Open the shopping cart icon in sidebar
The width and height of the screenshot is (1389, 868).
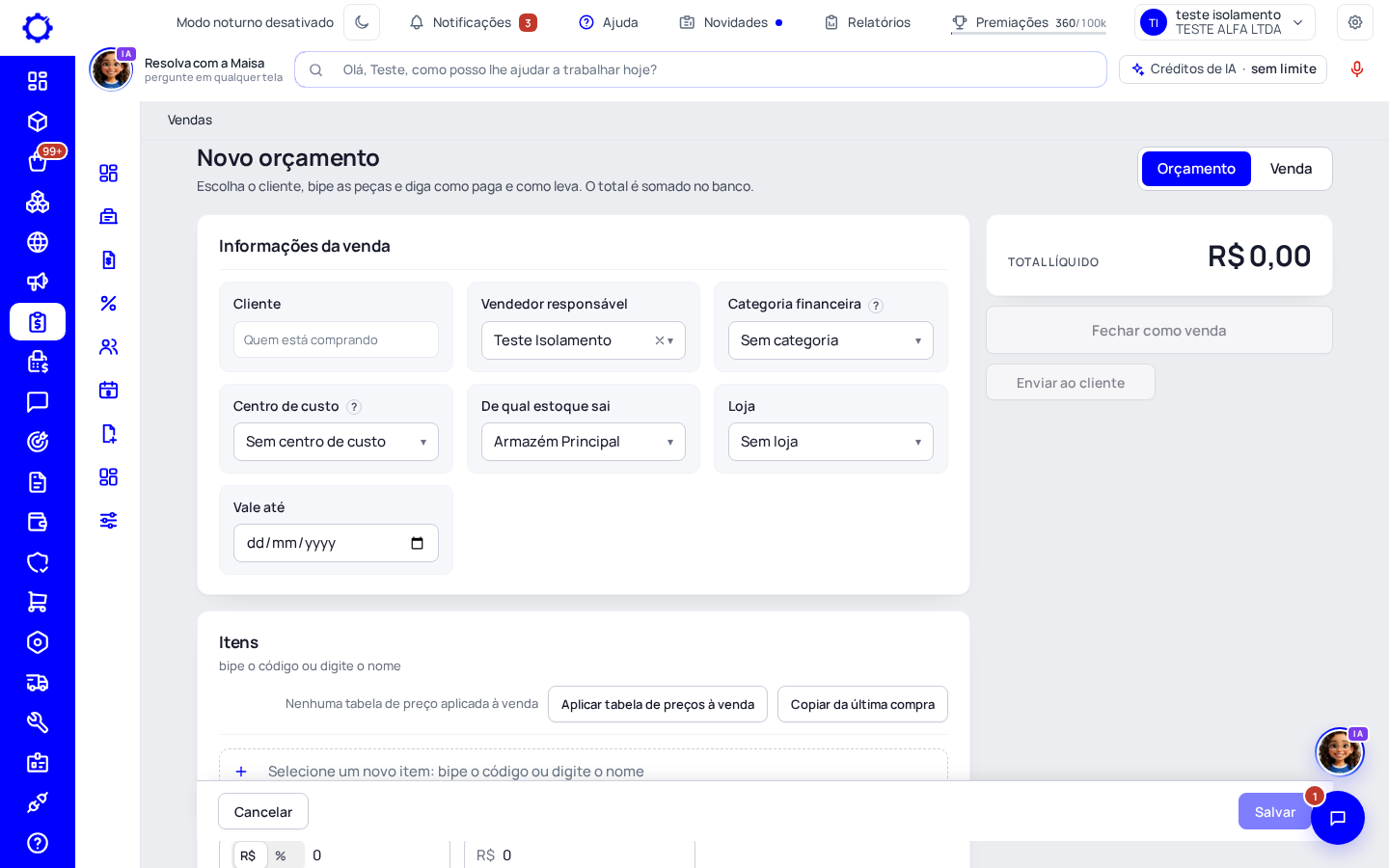[38, 602]
